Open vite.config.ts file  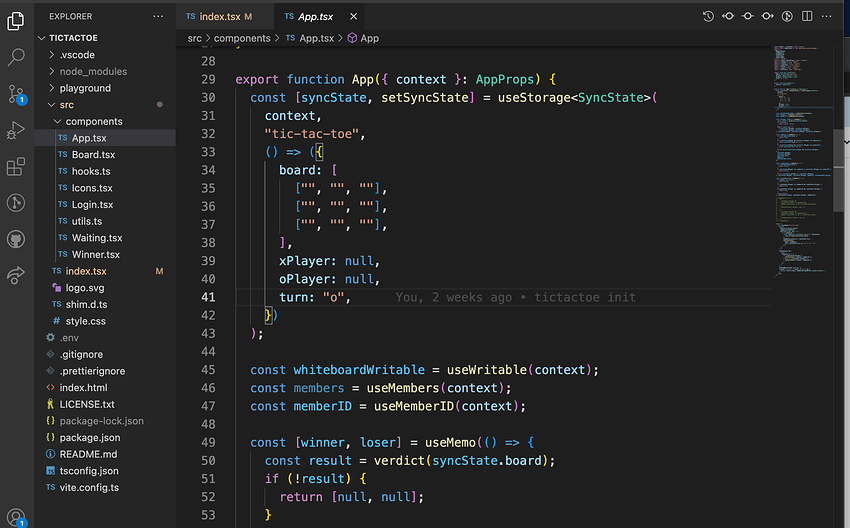(x=105, y=487)
